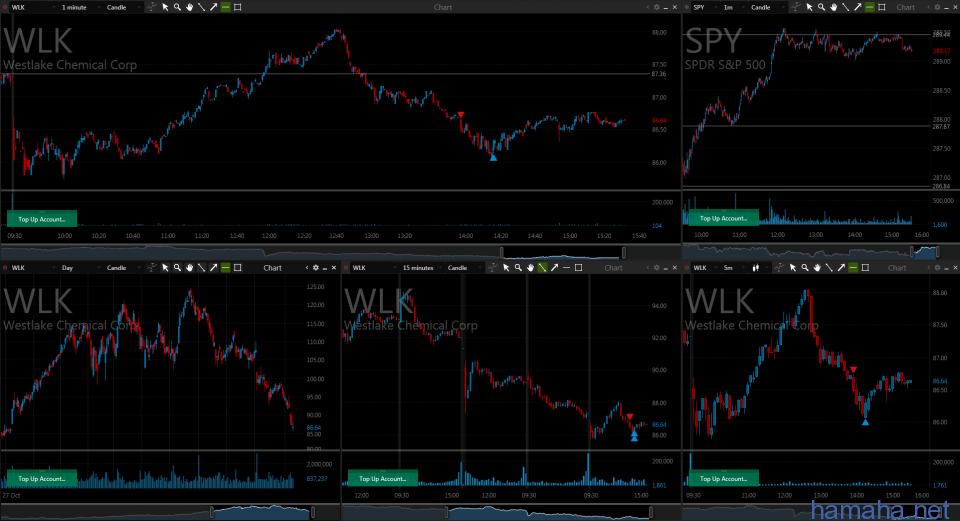Activate the zoom magnifier in WLK Day chart
Screen dimensions: 960x521
(x=177, y=268)
